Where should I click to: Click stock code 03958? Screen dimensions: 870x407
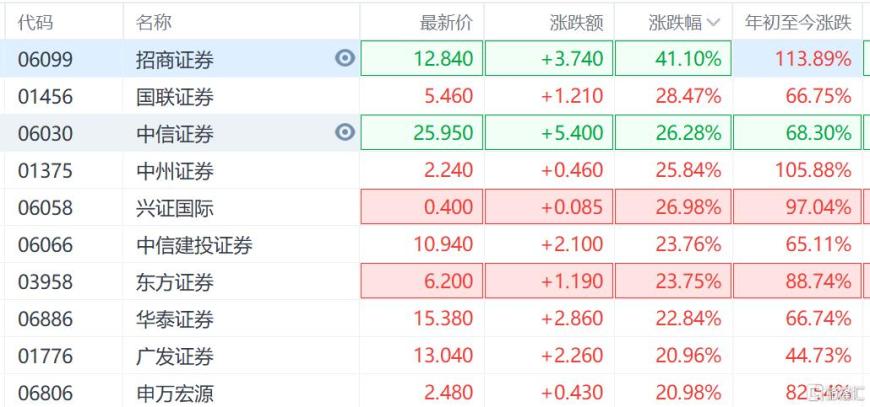click(x=45, y=283)
